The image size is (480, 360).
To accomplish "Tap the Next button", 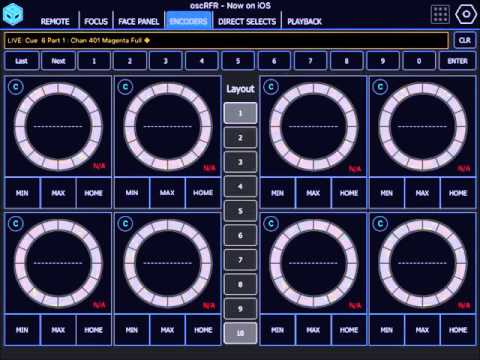I will pos(58,61).
